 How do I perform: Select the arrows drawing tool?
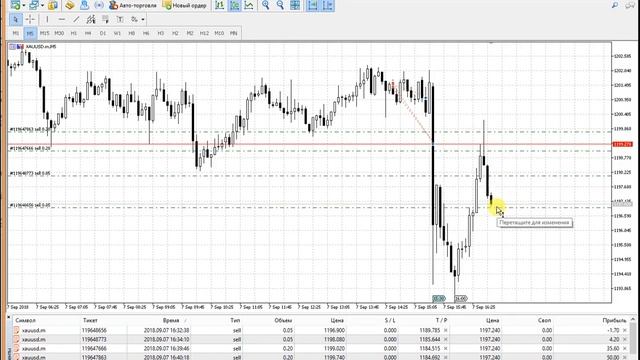point(134,19)
